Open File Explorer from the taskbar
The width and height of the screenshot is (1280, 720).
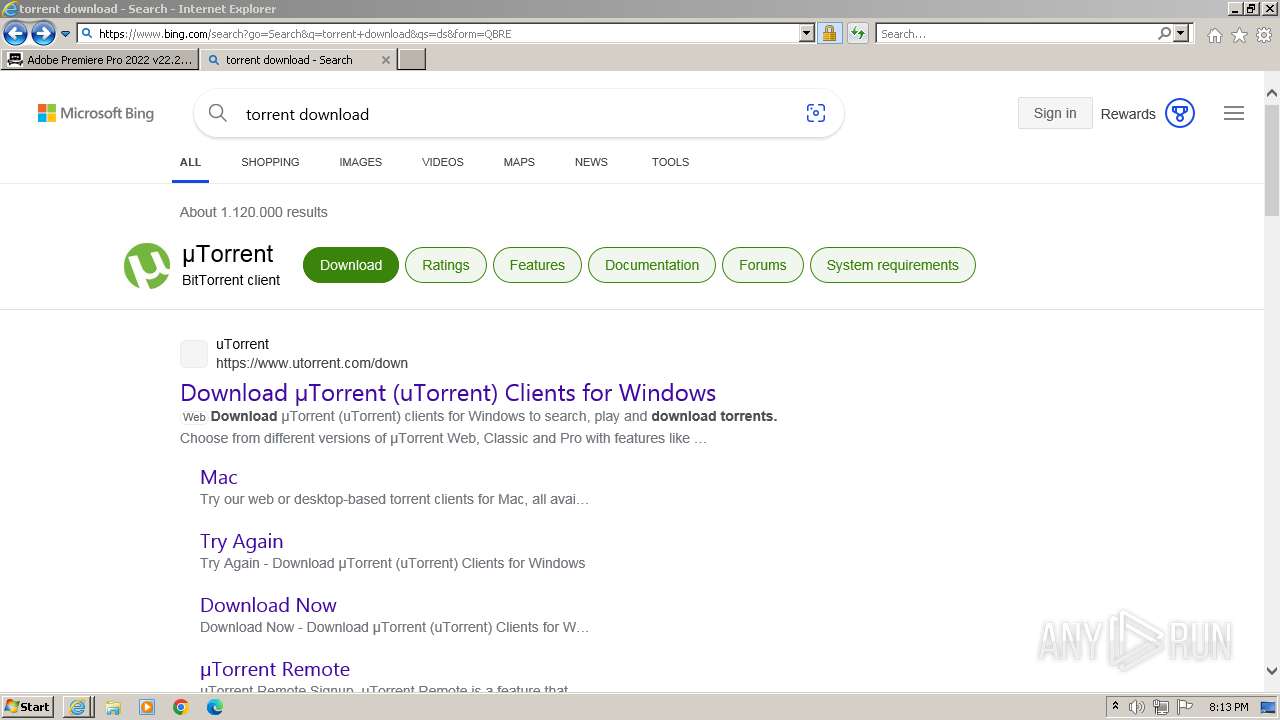(113, 707)
